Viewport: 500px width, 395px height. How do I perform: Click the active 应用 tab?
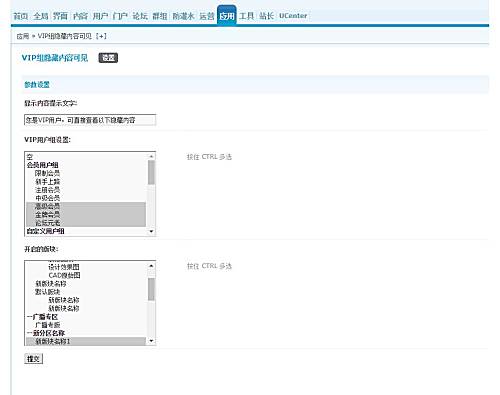click(x=227, y=15)
